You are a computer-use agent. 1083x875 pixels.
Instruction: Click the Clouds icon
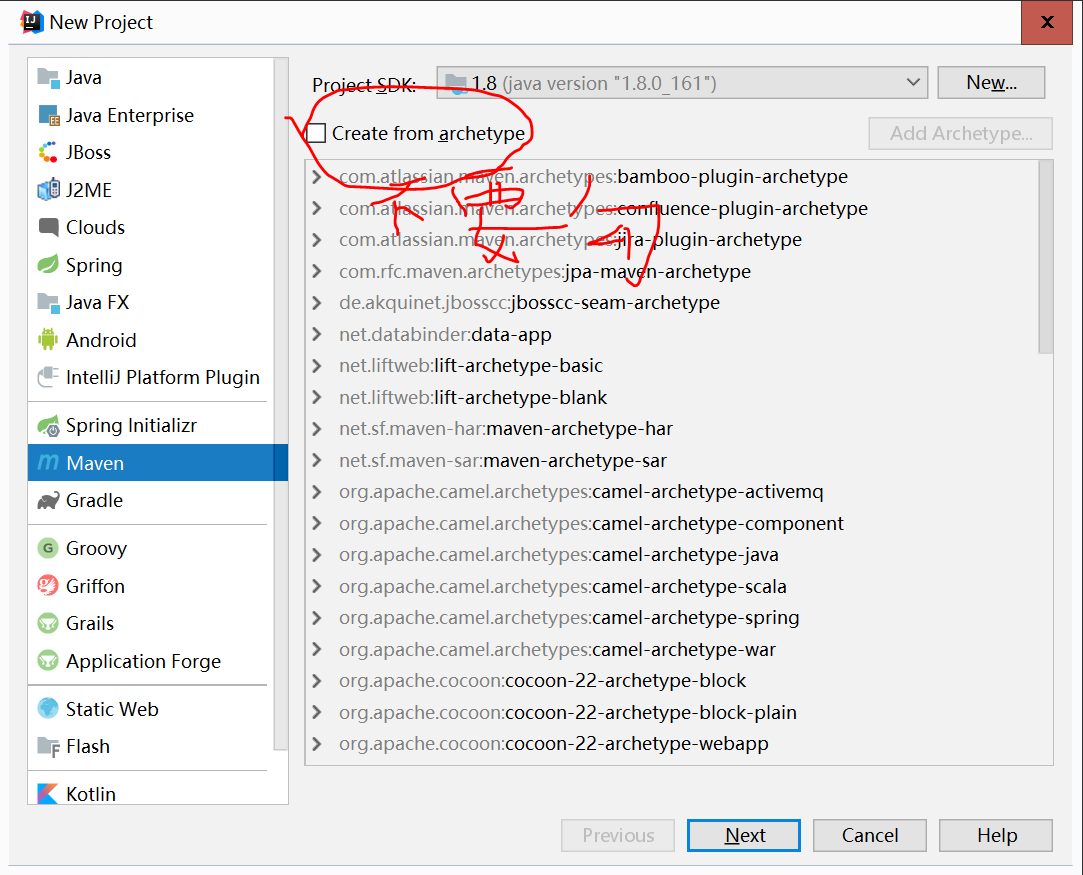click(x=48, y=227)
